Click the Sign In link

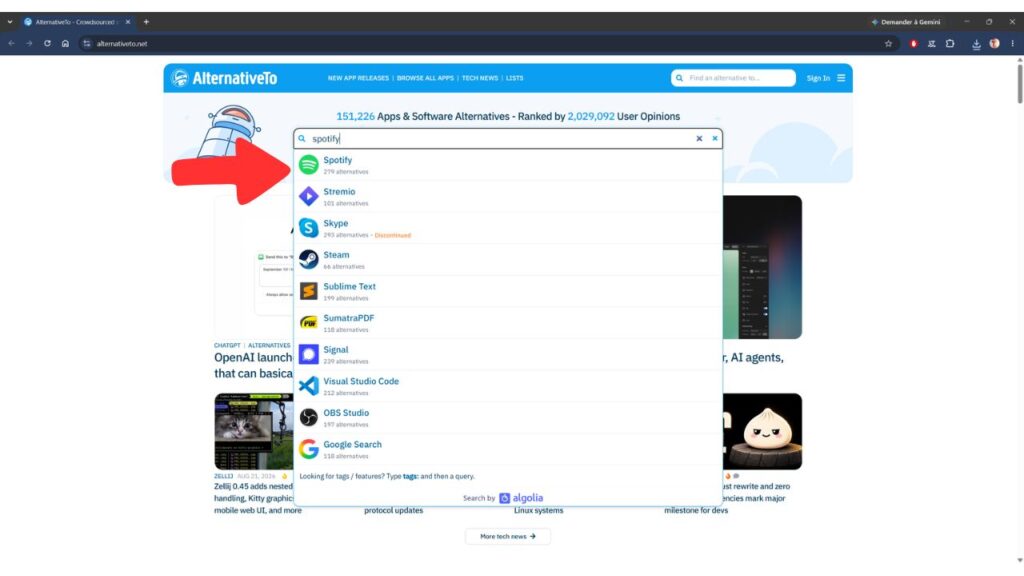(x=818, y=78)
